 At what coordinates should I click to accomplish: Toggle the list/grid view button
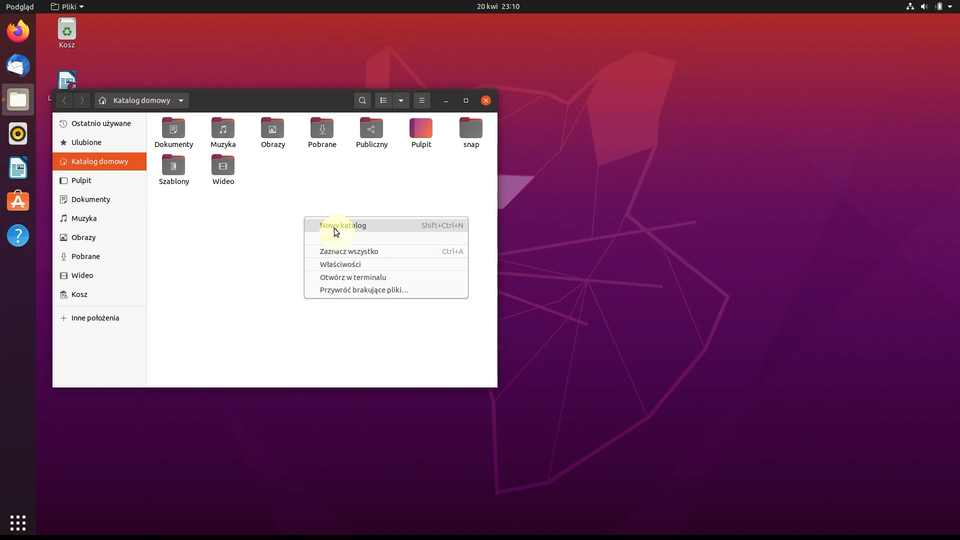(x=384, y=100)
